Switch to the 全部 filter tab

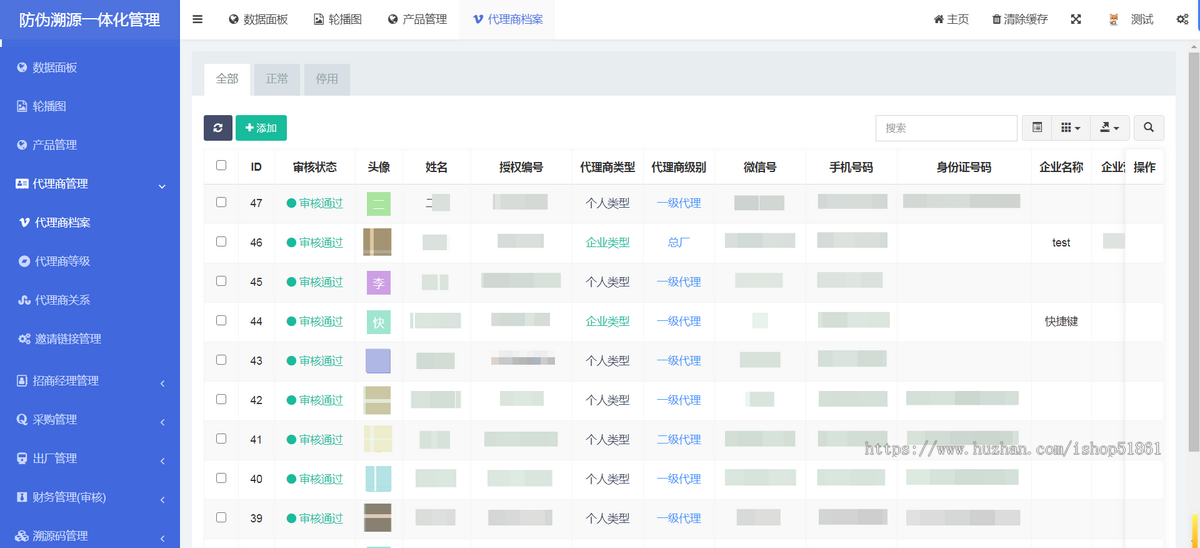click(227, 79)
